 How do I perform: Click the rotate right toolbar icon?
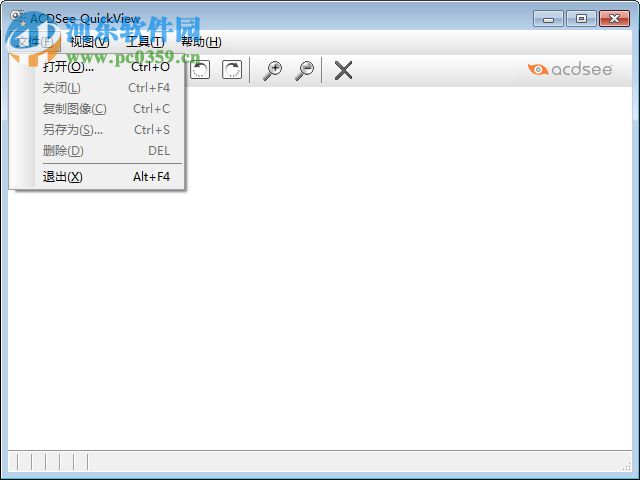pyautogui.click(x=232, y=70)
